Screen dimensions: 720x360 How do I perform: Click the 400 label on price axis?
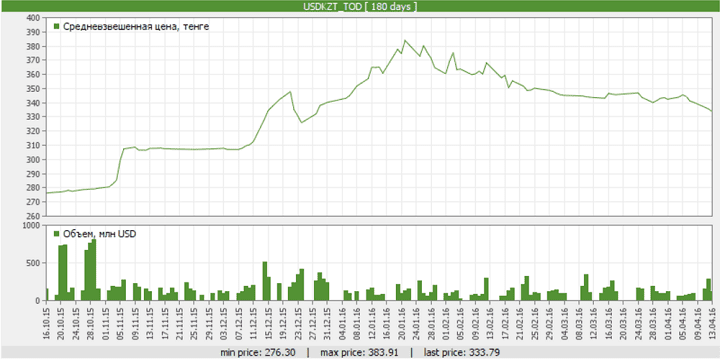click(x=35, y=18)
